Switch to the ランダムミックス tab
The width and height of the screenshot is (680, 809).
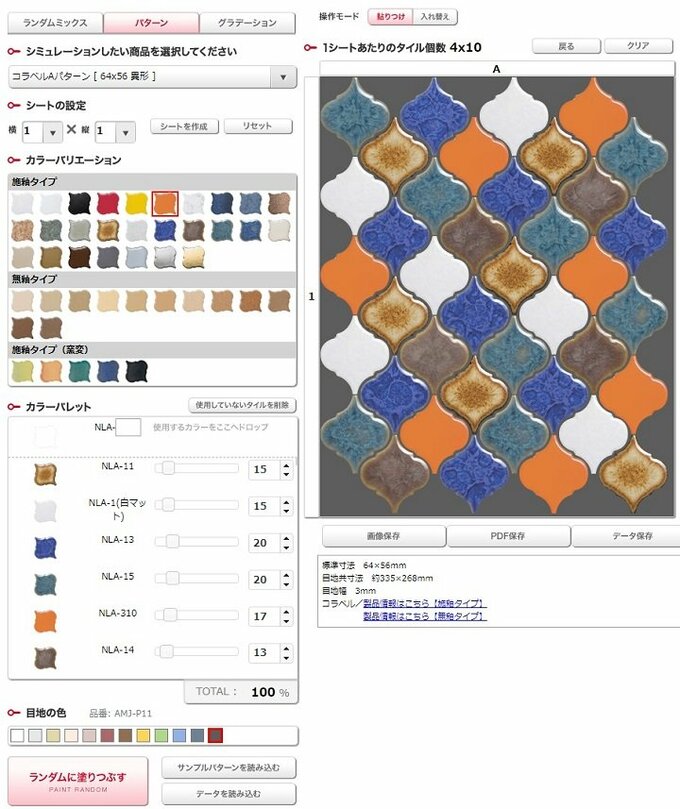56,23
